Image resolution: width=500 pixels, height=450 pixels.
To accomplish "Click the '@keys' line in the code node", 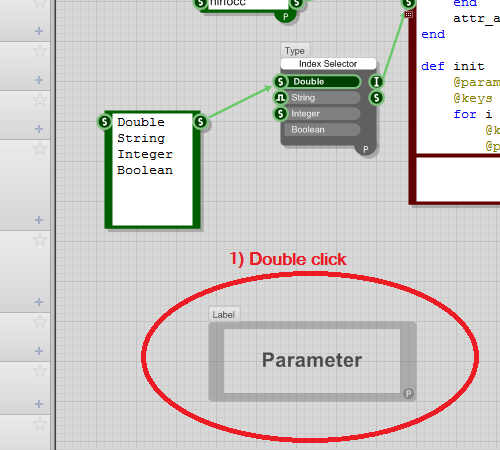I will 473,98.
